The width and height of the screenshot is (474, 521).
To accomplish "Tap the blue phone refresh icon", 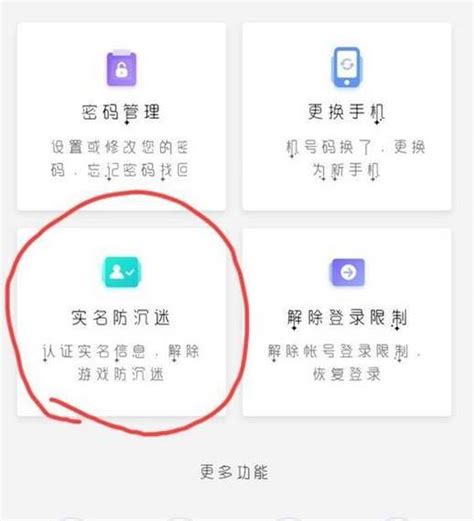I will coord(347,68).
